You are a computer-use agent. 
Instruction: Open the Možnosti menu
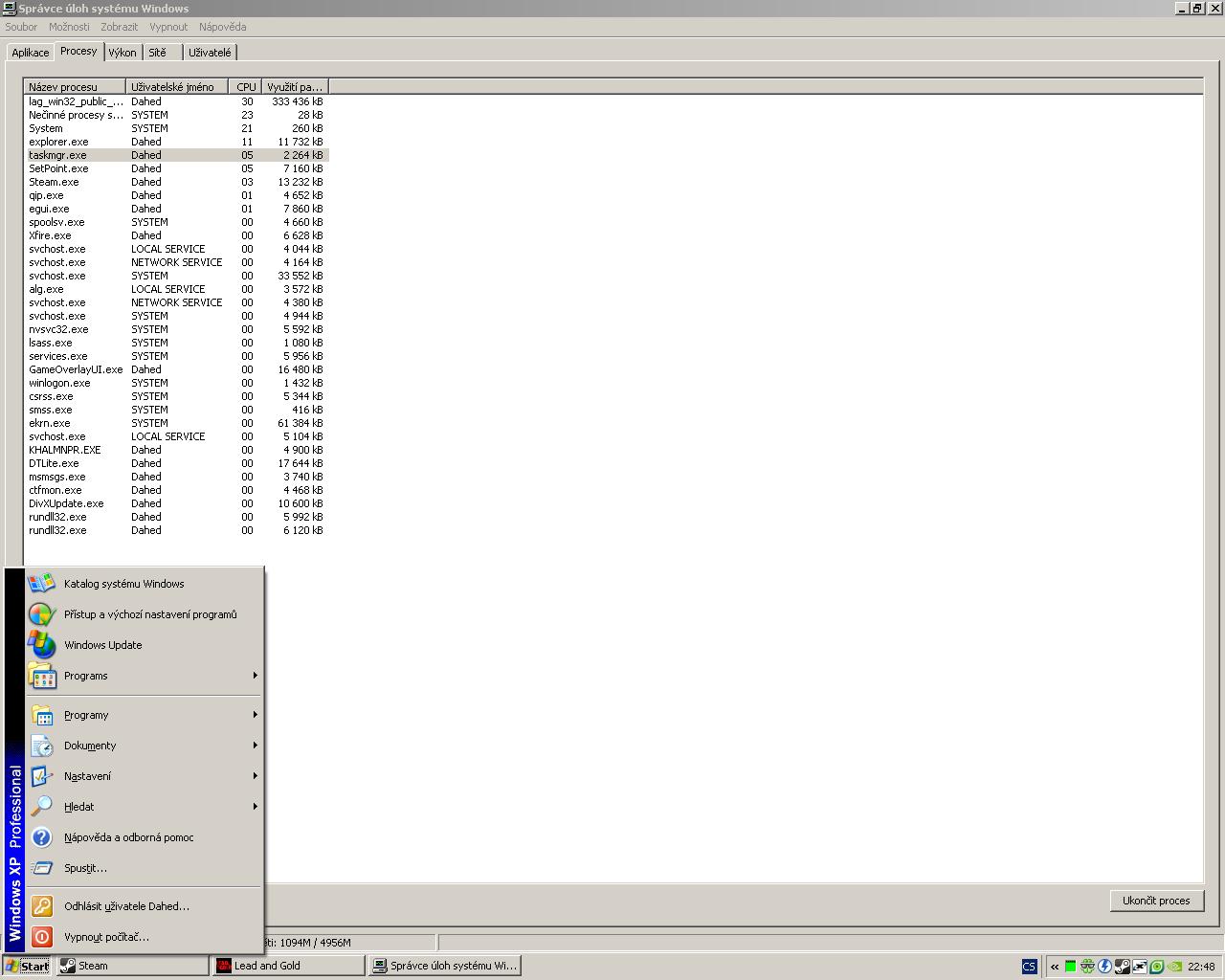coord(69,27)
